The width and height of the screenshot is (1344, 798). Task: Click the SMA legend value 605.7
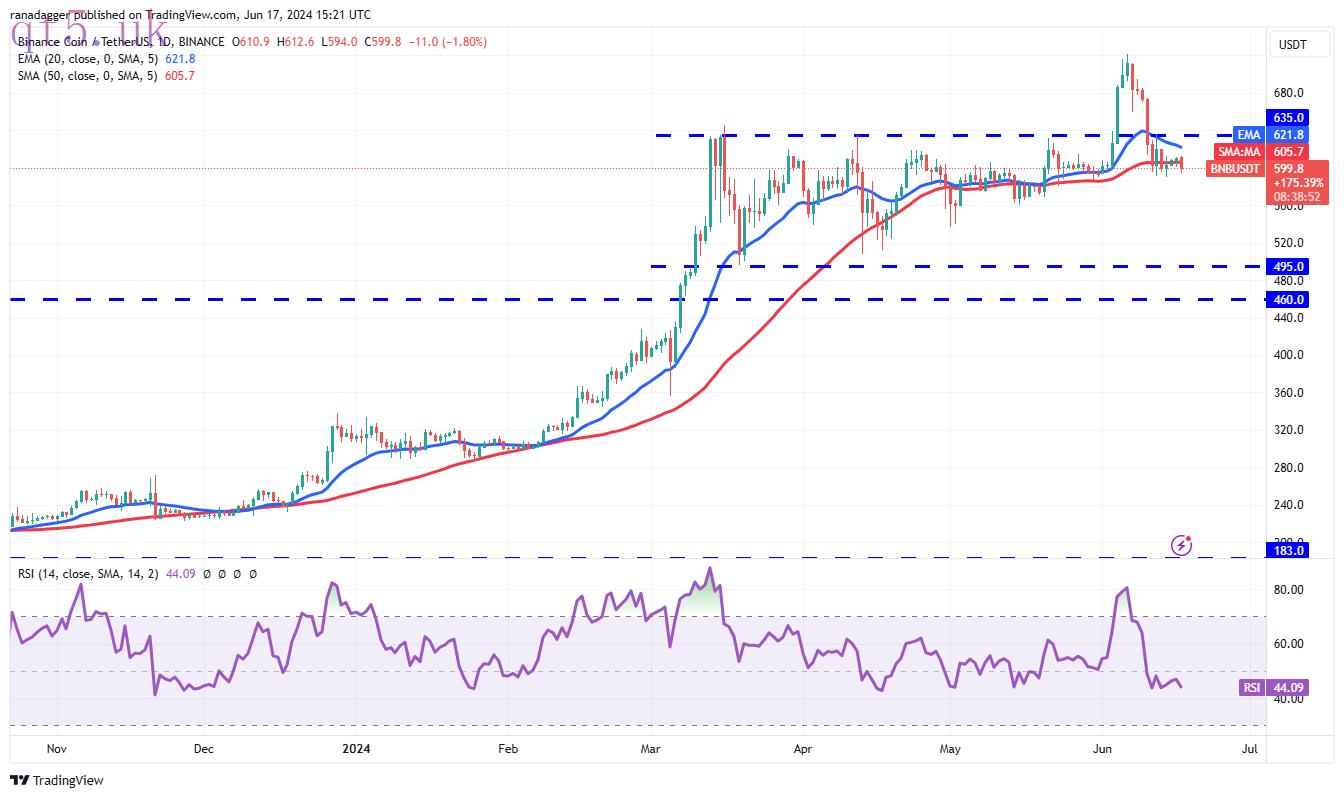tap(181, 76)
